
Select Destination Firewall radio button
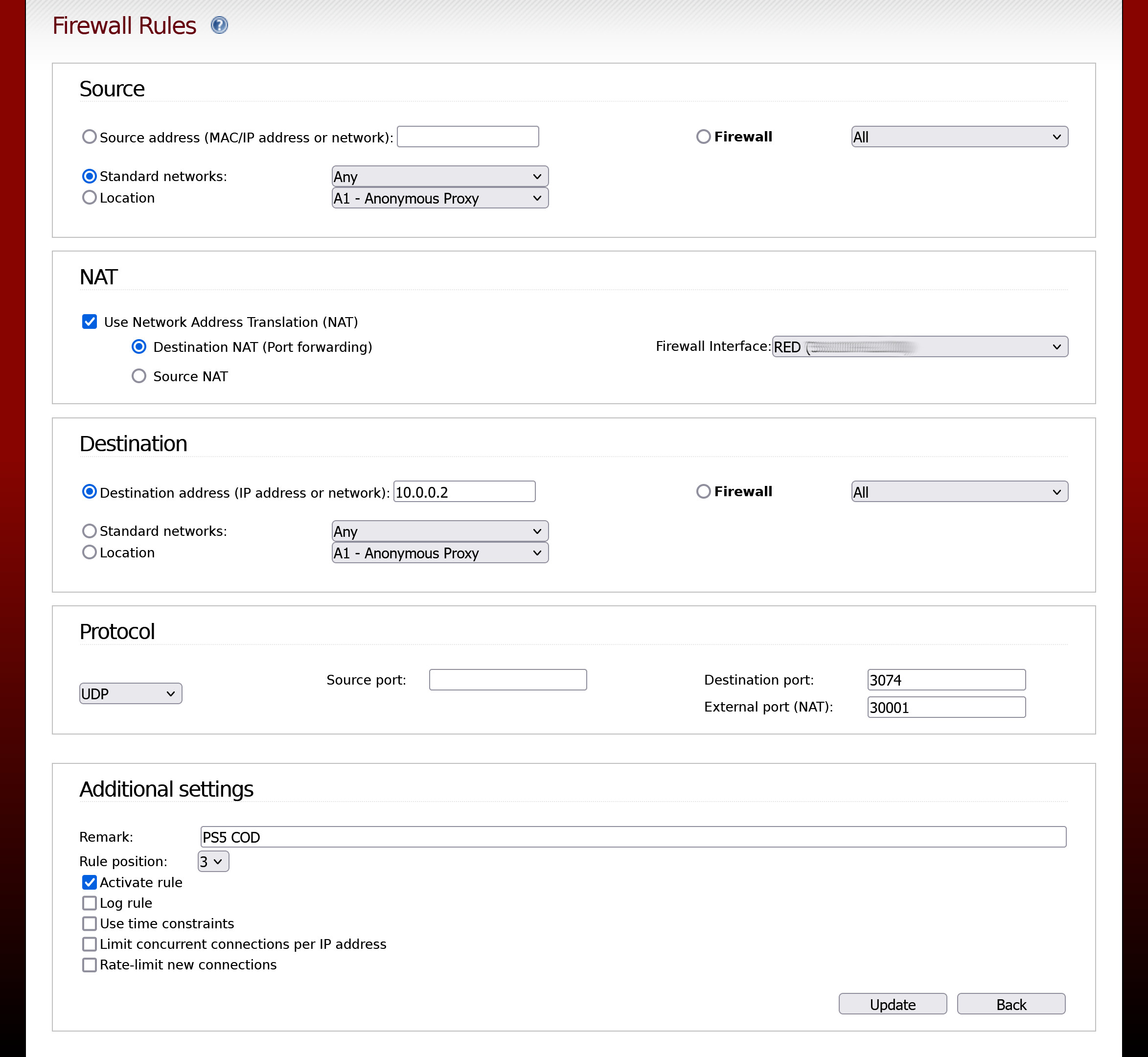[703, 491]
